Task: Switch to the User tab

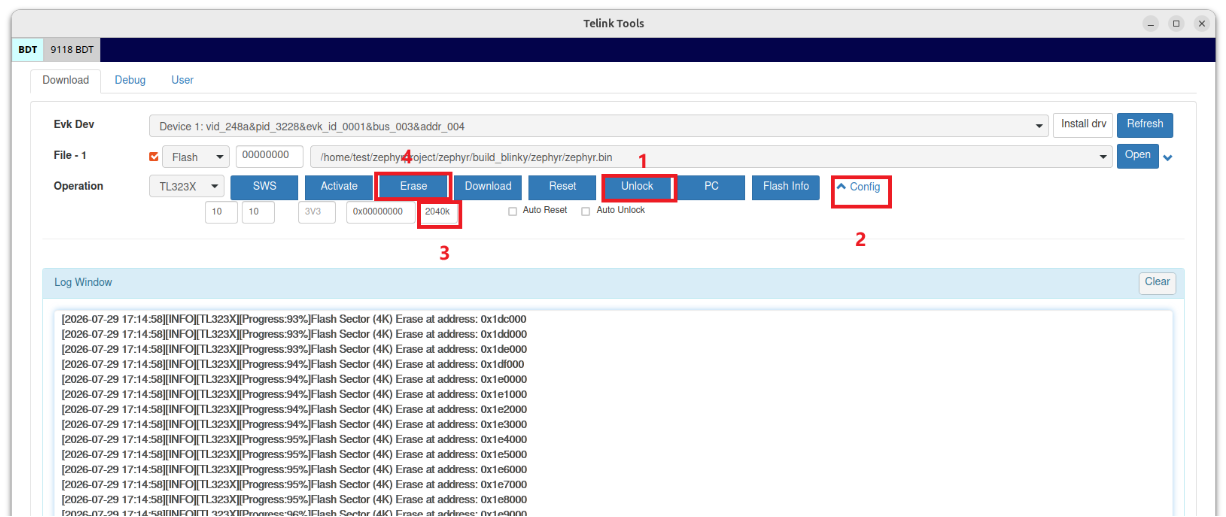Action: [x=182, y=80]
